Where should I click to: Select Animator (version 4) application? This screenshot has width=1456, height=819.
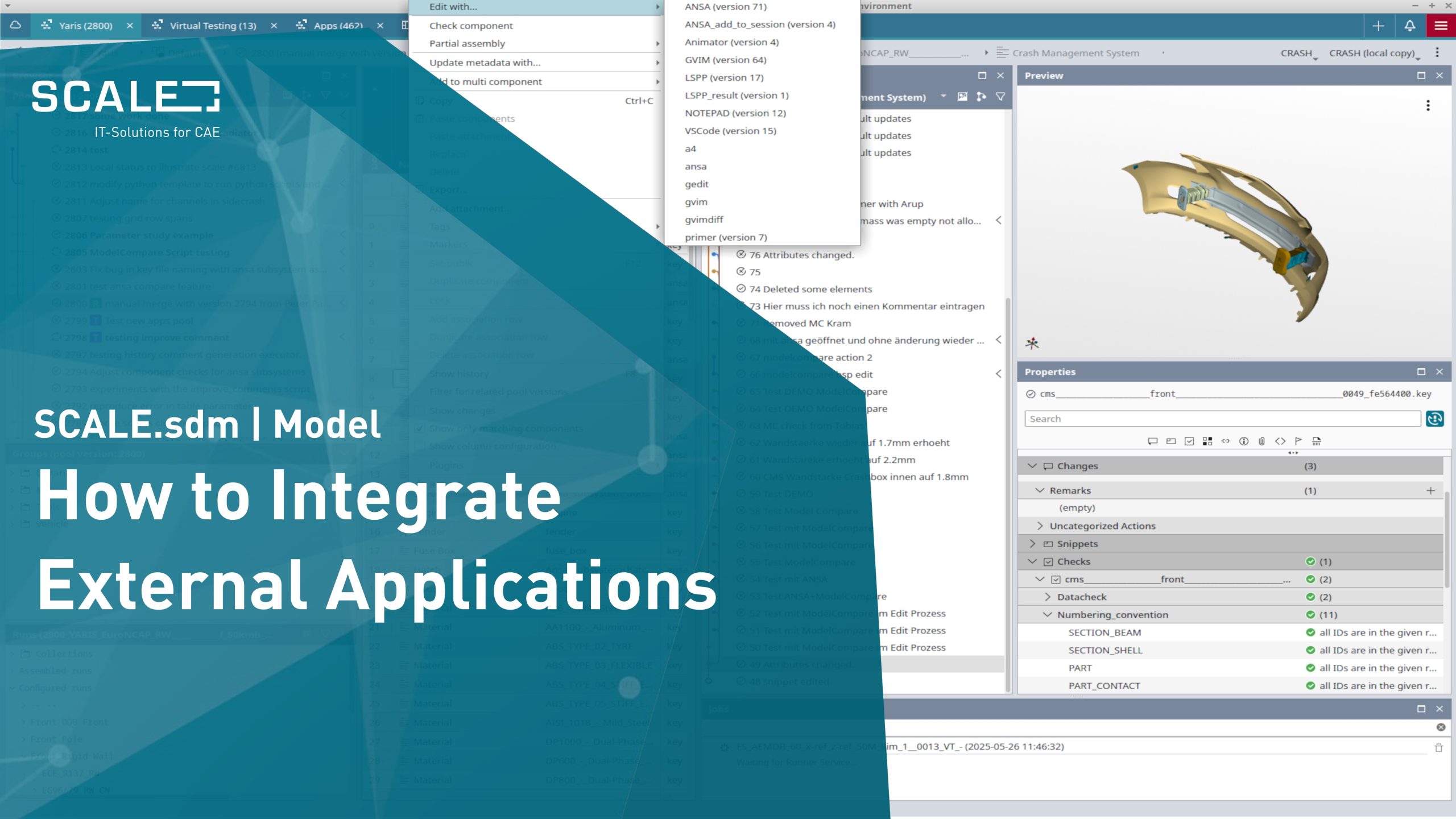[762, 42]
